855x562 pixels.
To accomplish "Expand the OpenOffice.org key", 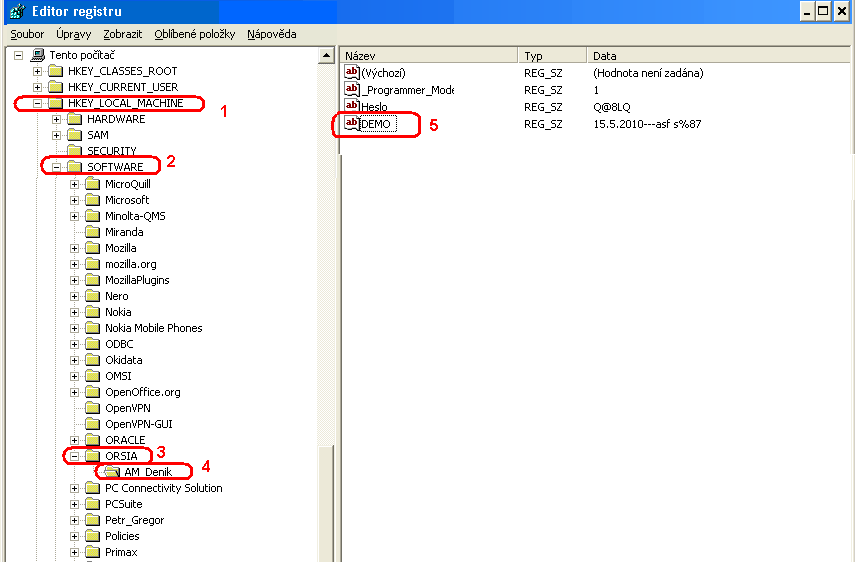I will (75, 392).
